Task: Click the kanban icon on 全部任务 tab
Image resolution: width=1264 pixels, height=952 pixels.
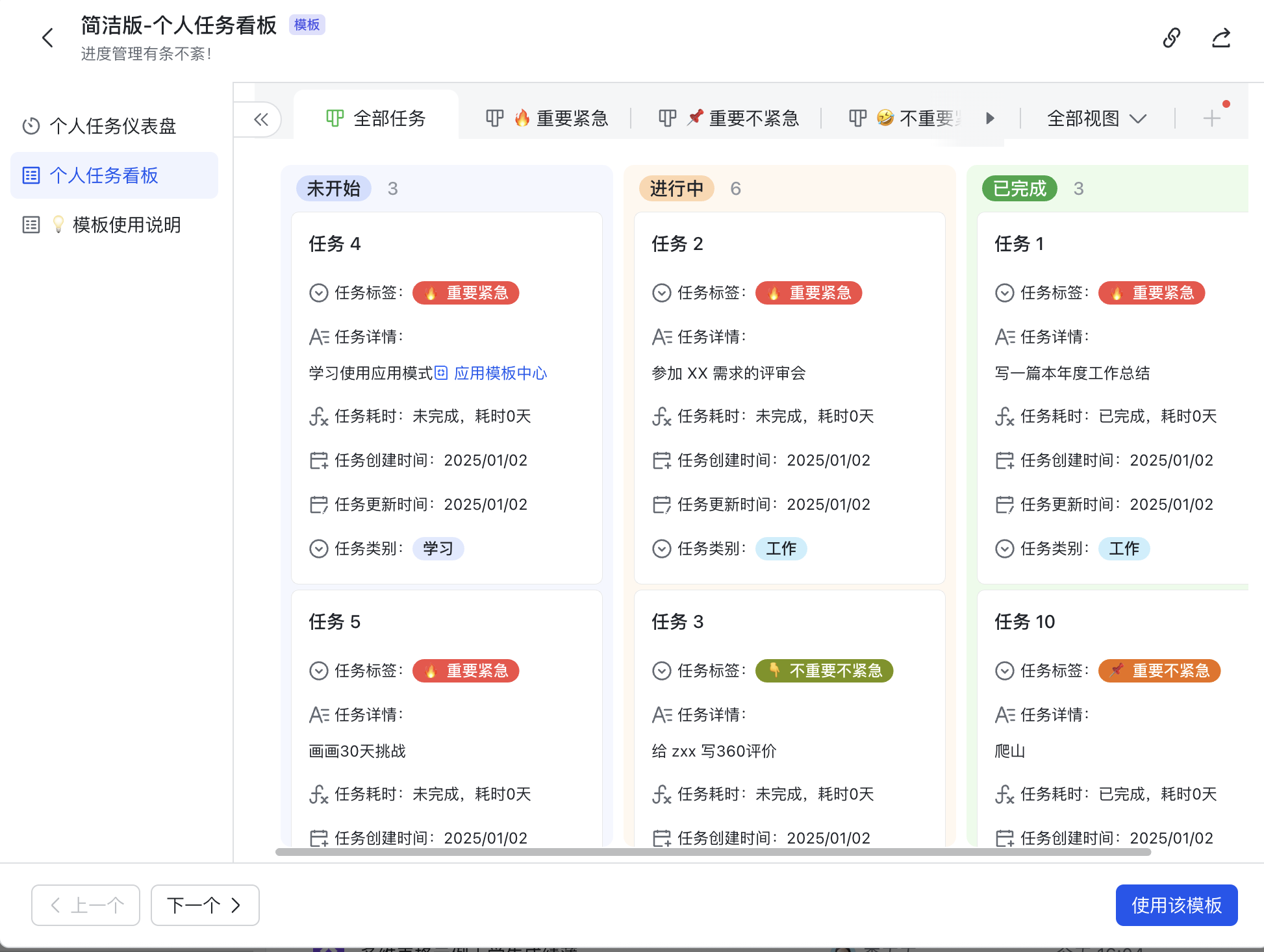Action: point(335,118)
